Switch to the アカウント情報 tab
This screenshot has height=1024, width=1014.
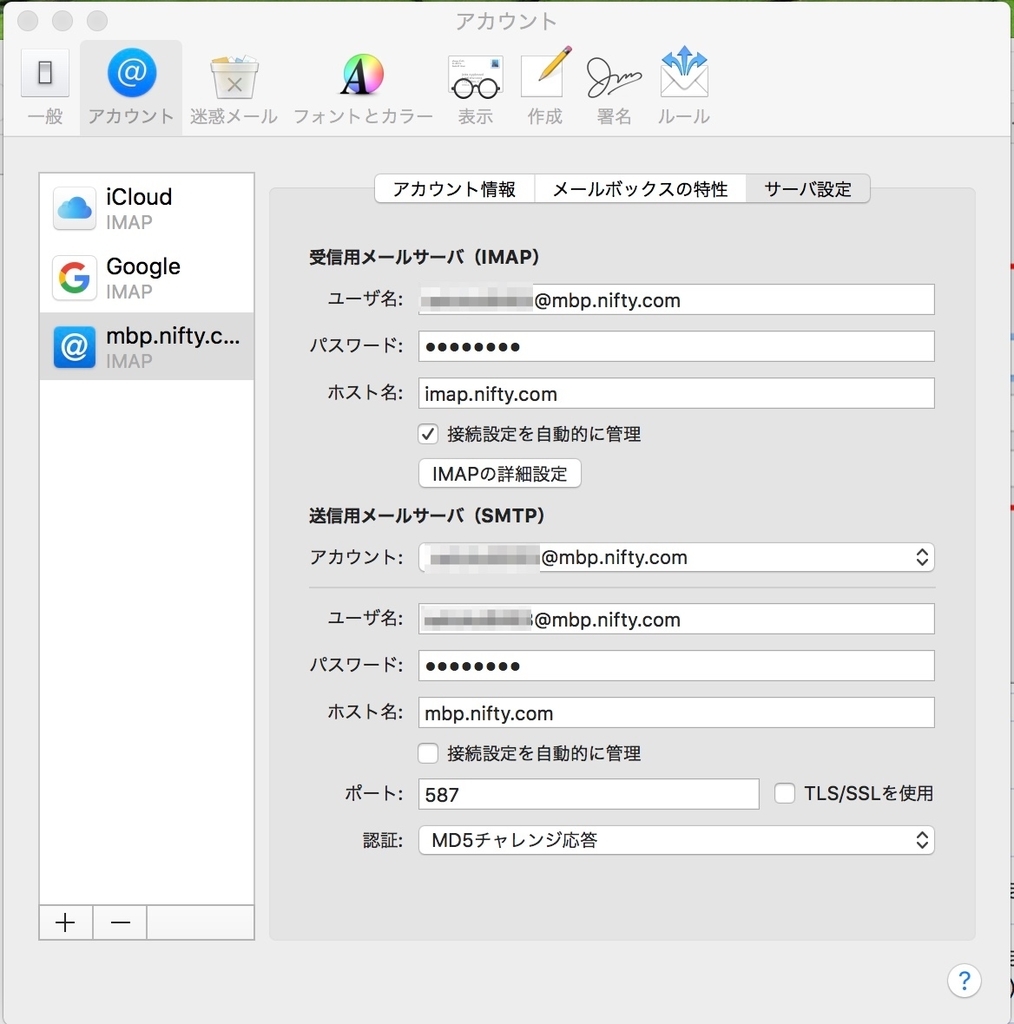click(454, 189)
